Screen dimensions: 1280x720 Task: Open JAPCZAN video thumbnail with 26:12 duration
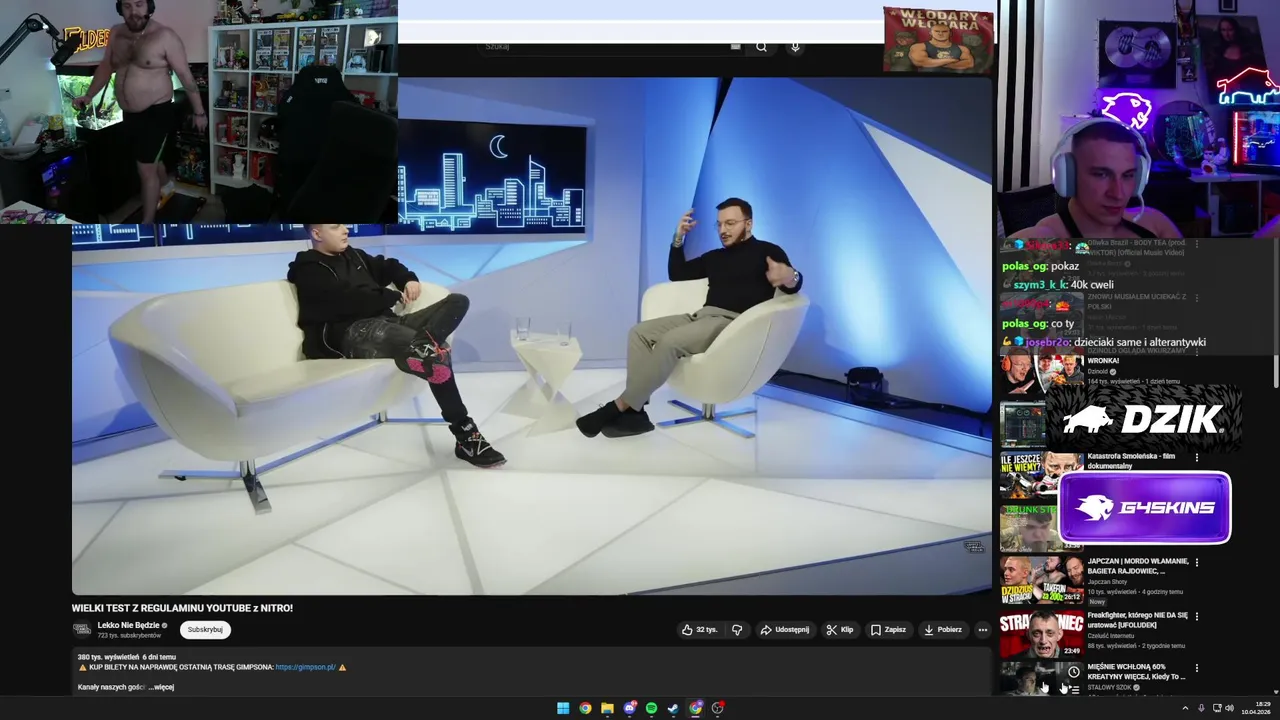pyautogui.click(x=1041, y=580)
